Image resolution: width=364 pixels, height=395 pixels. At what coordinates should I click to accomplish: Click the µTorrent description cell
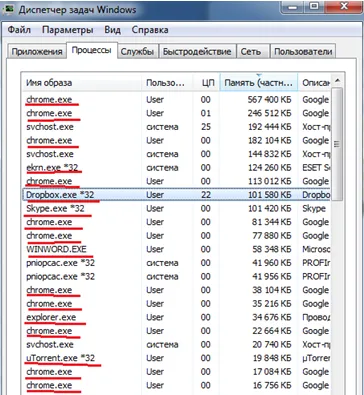pyautogui.click(x=316, y=358)
